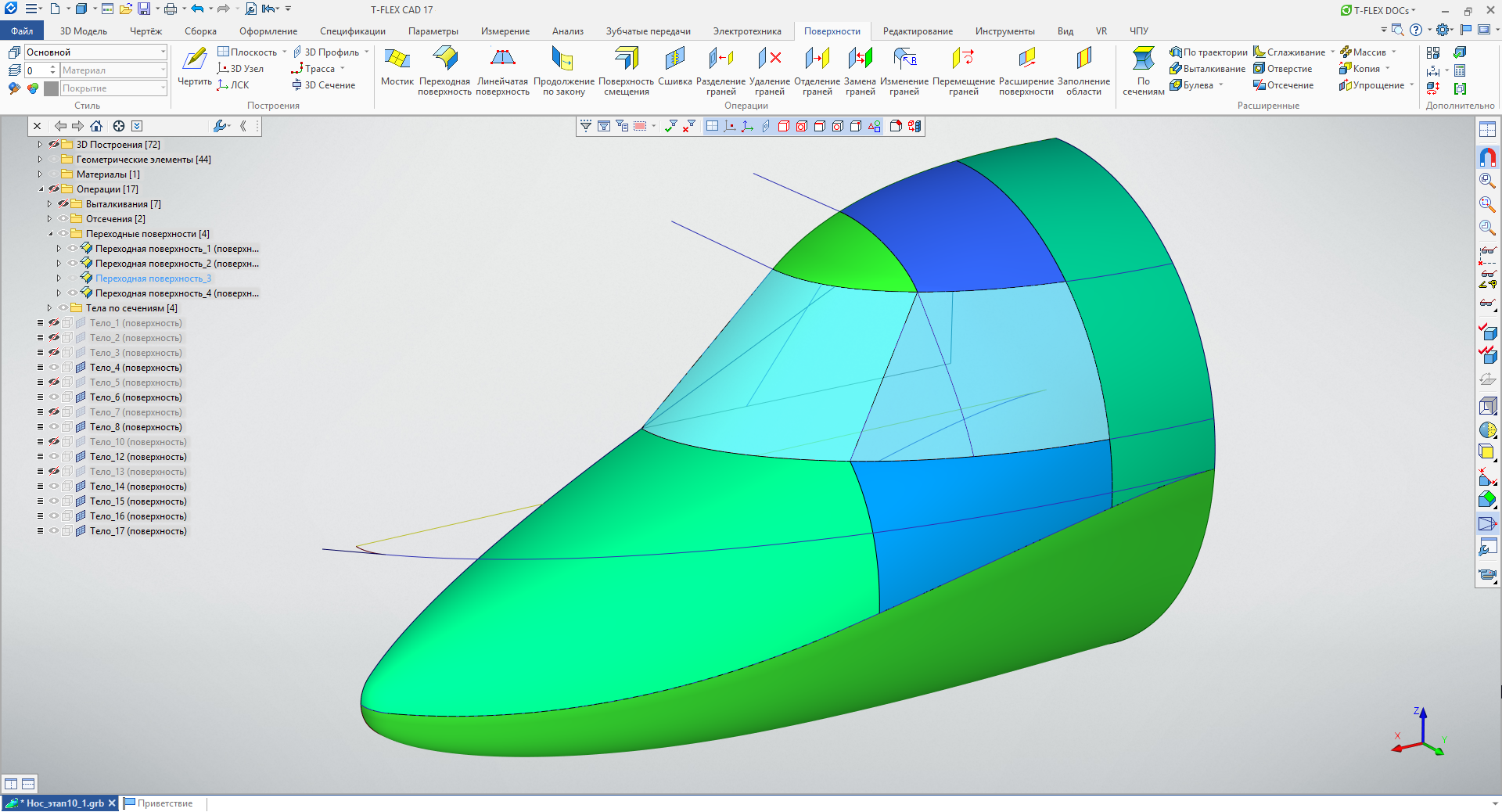Show the hidden Выталкивания folder
This screenshot has height=812, width=1502.
tap(63, 204)
